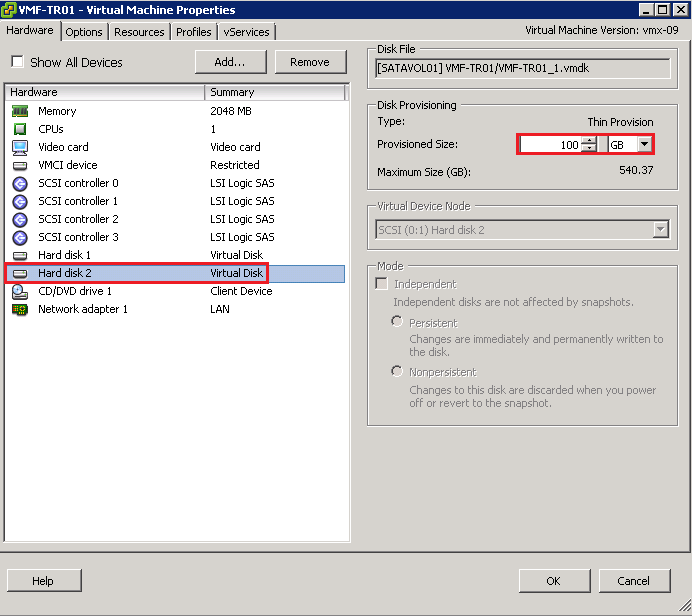
Task: Click the CD/DVD drive 1 icon
Action: (x=20, y=291)
